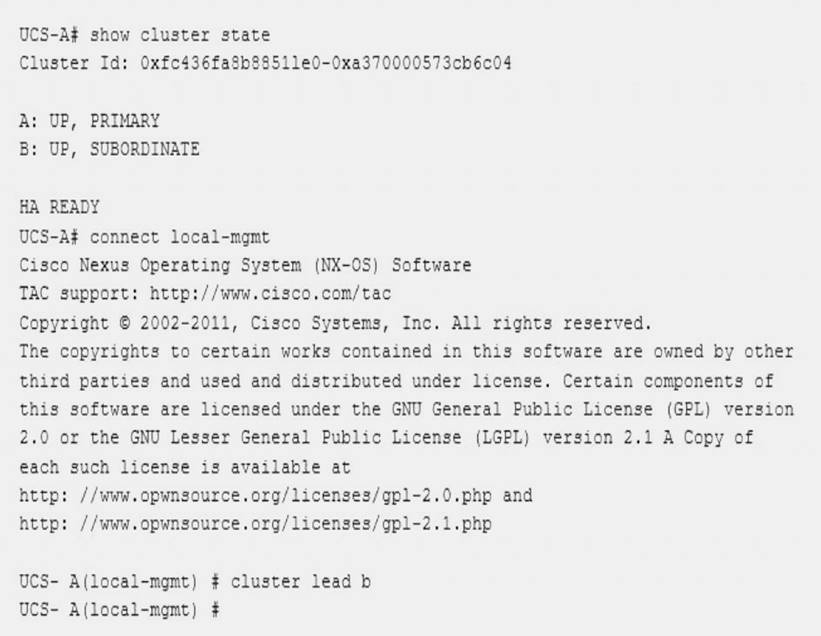Click 'each such license is available at' line

pos(185,467)
